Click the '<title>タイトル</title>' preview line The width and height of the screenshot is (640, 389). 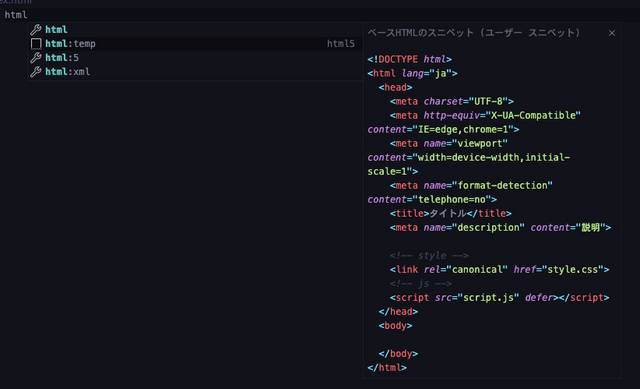click(450, 213)
